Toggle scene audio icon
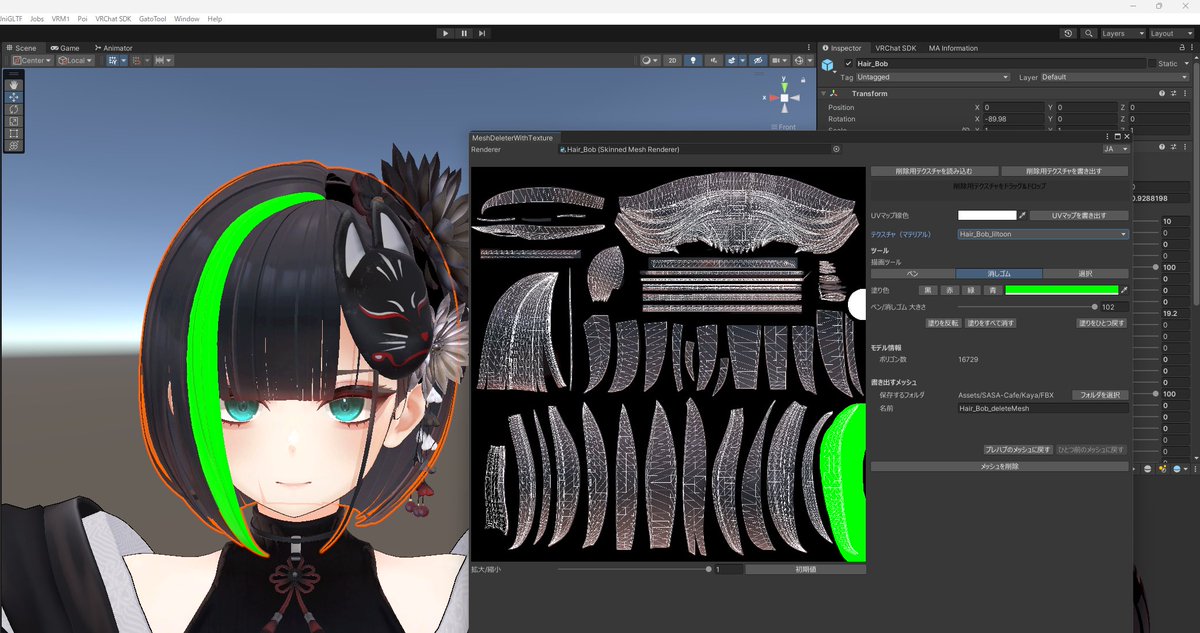Image resolution: width=1200 pixels, height=633 pixels. point(714,61)
